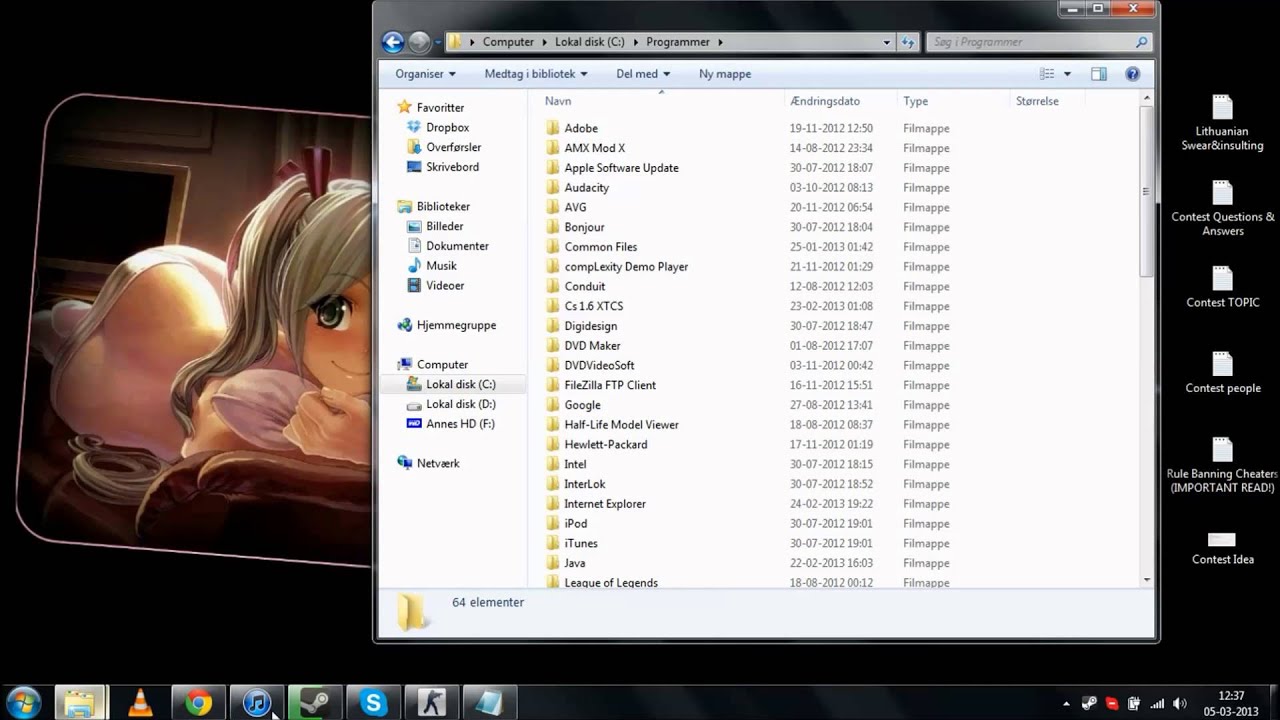Open the Dokumenter library
Image resolution: width=1280 pixels, height=720 pixels.
(x=448, y=246)
